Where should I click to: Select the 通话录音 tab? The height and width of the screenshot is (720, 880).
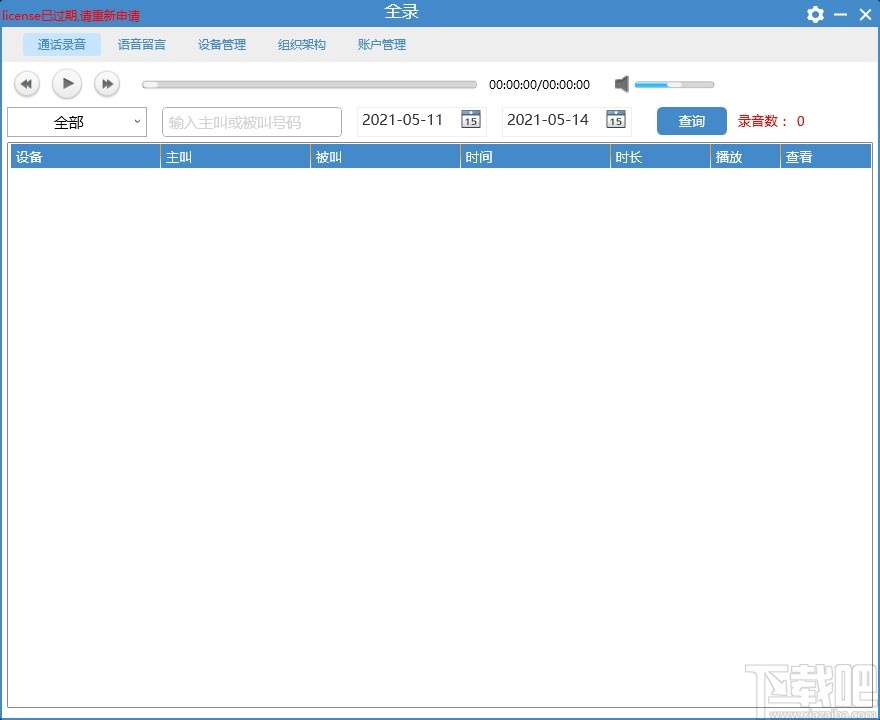[x=62, y=44]
